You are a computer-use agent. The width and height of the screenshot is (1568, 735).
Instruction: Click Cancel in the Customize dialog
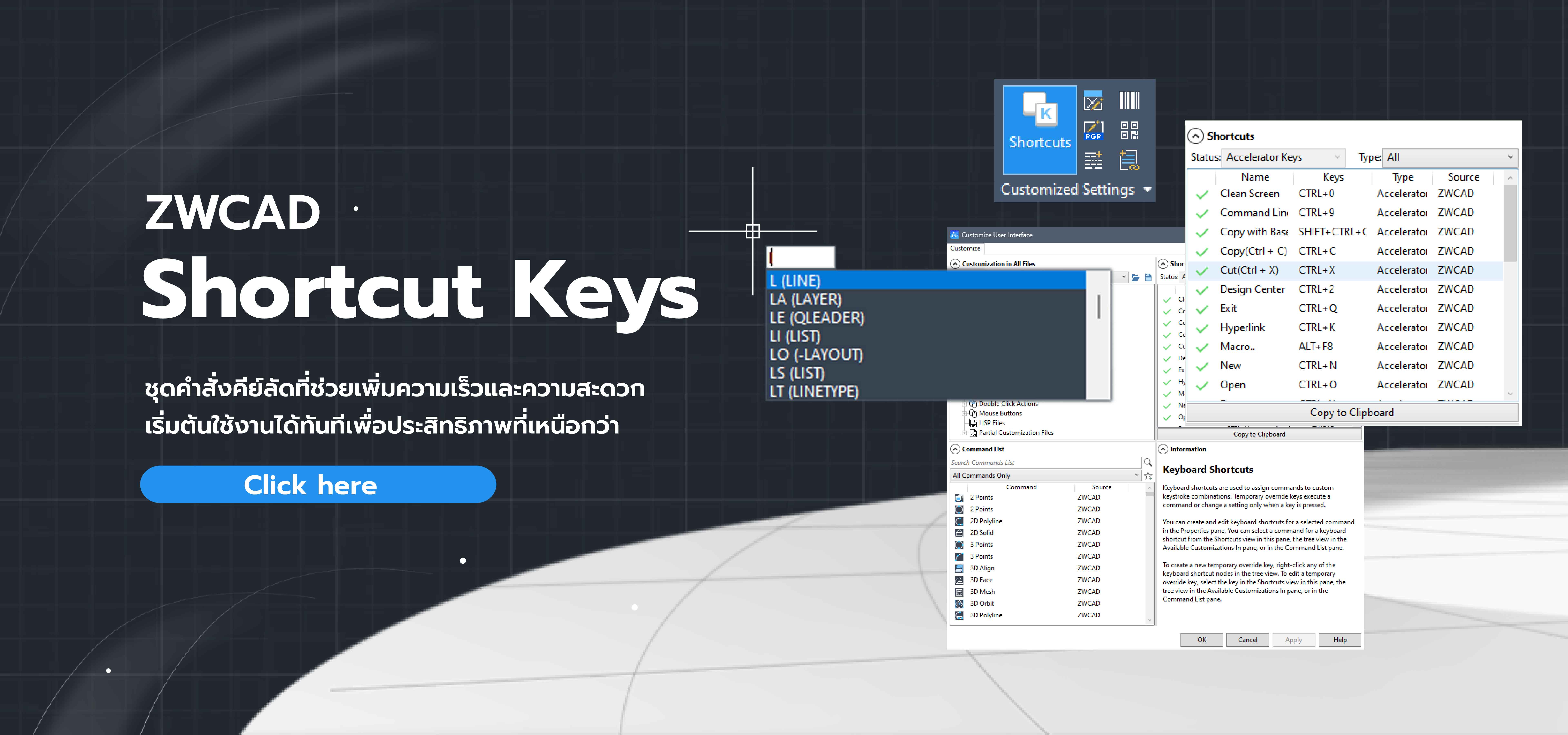click(x=1248, y=640)
